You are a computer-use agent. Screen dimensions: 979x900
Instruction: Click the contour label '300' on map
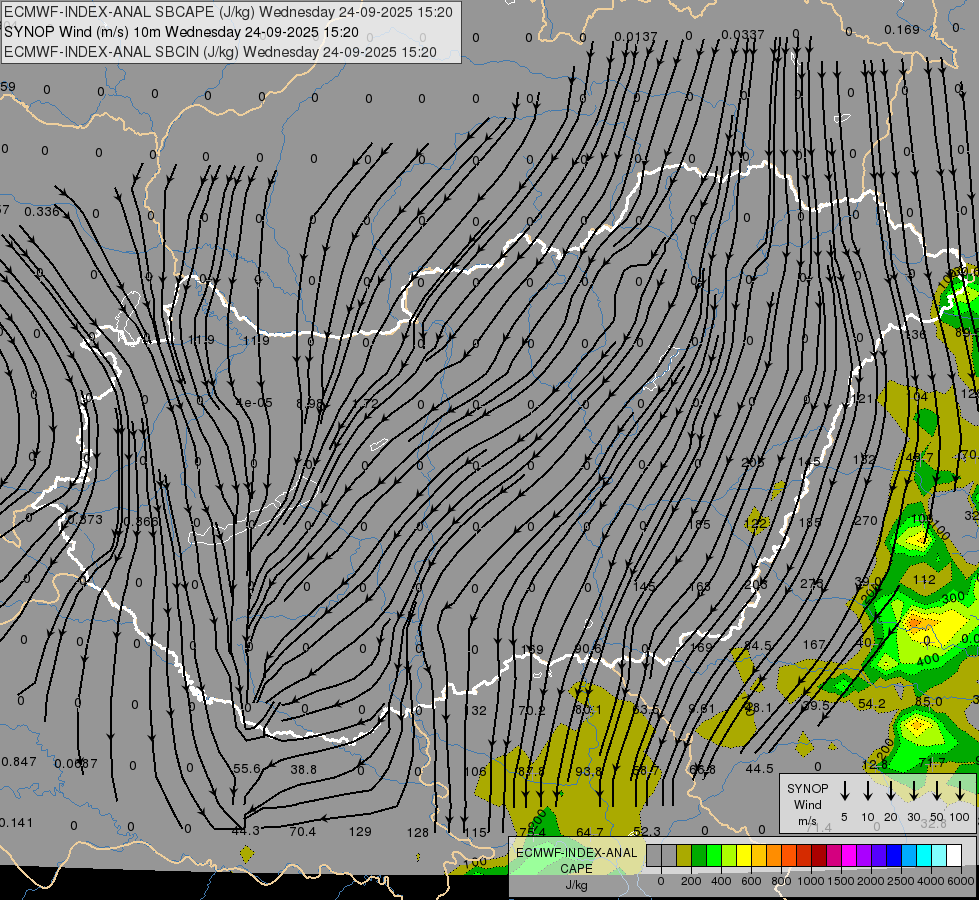(953, 598)
